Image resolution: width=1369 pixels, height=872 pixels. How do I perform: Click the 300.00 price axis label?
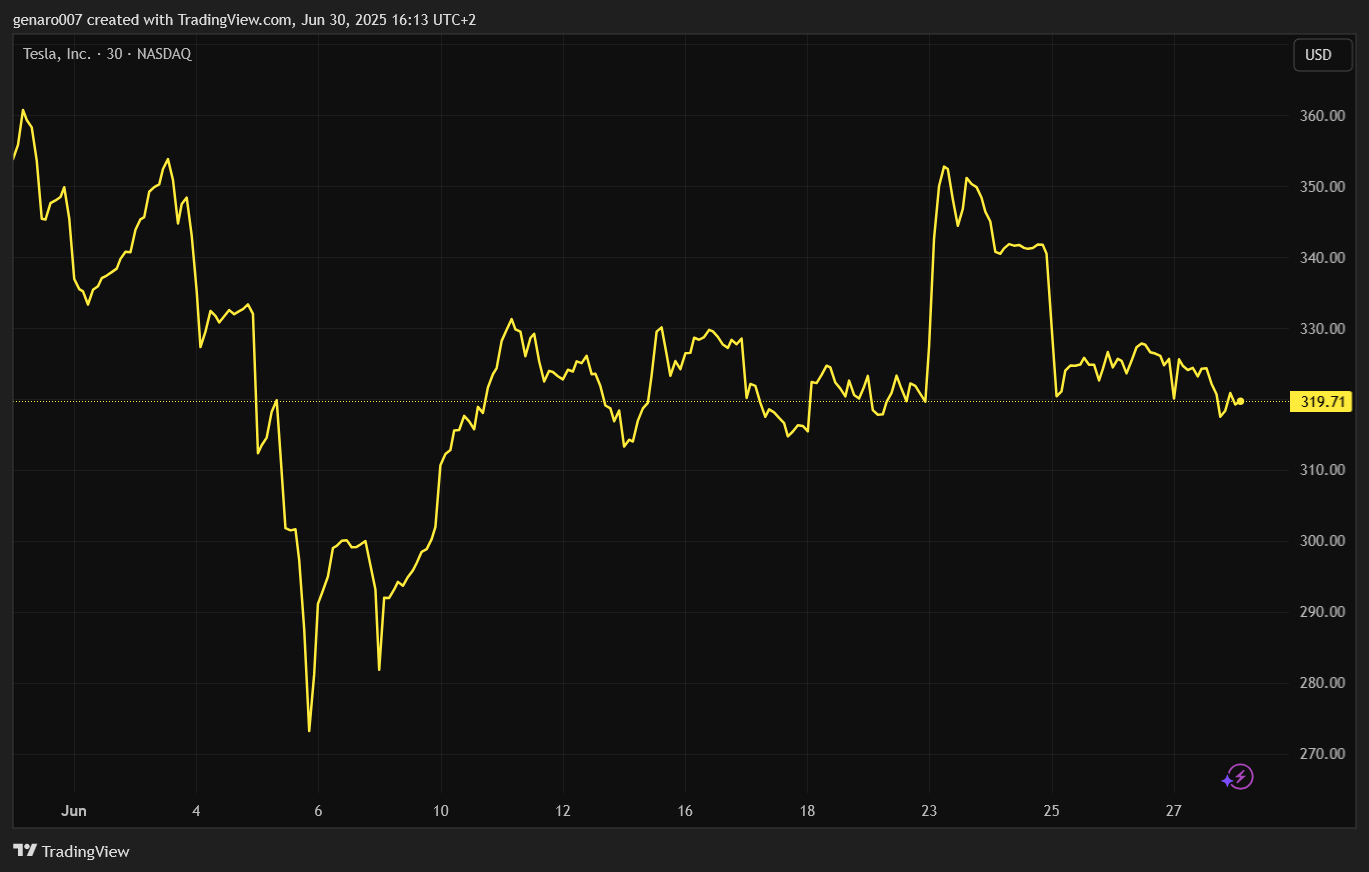(x=1322, y=541)
